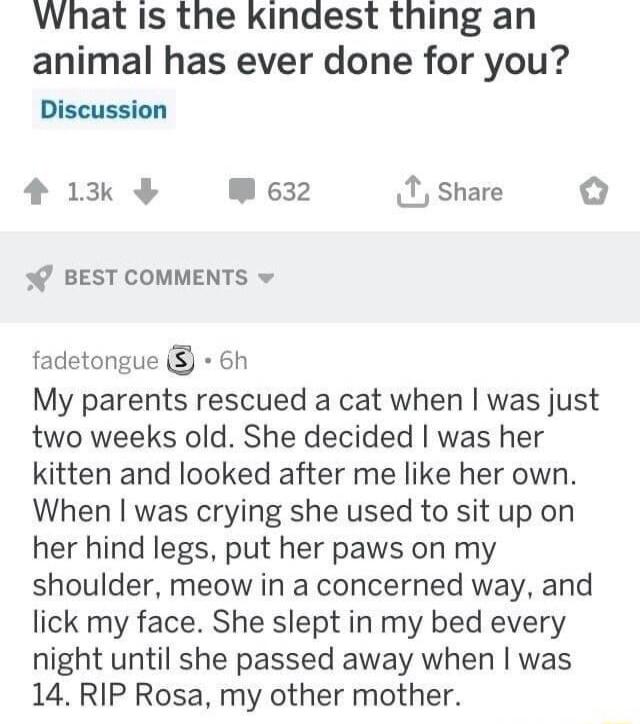
Task: Open comments via the speech bubble icon
Action: pos(242,192)
